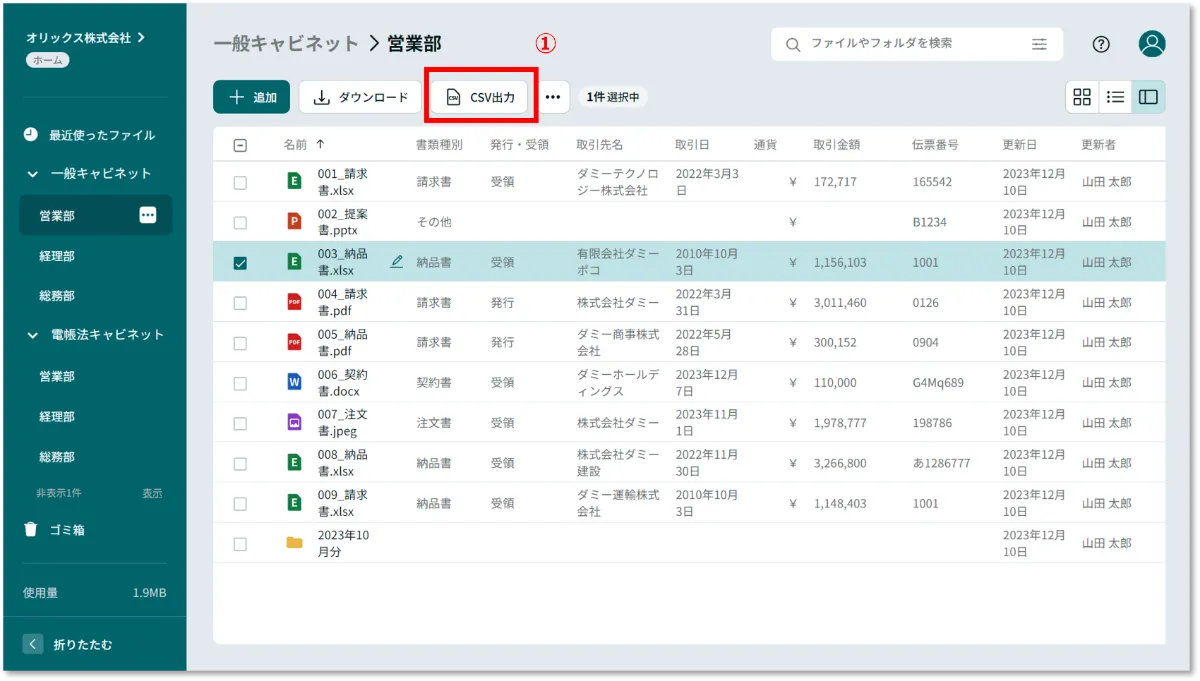Click the PDF icon of 005_納品書.pdf

coord(294,342)
